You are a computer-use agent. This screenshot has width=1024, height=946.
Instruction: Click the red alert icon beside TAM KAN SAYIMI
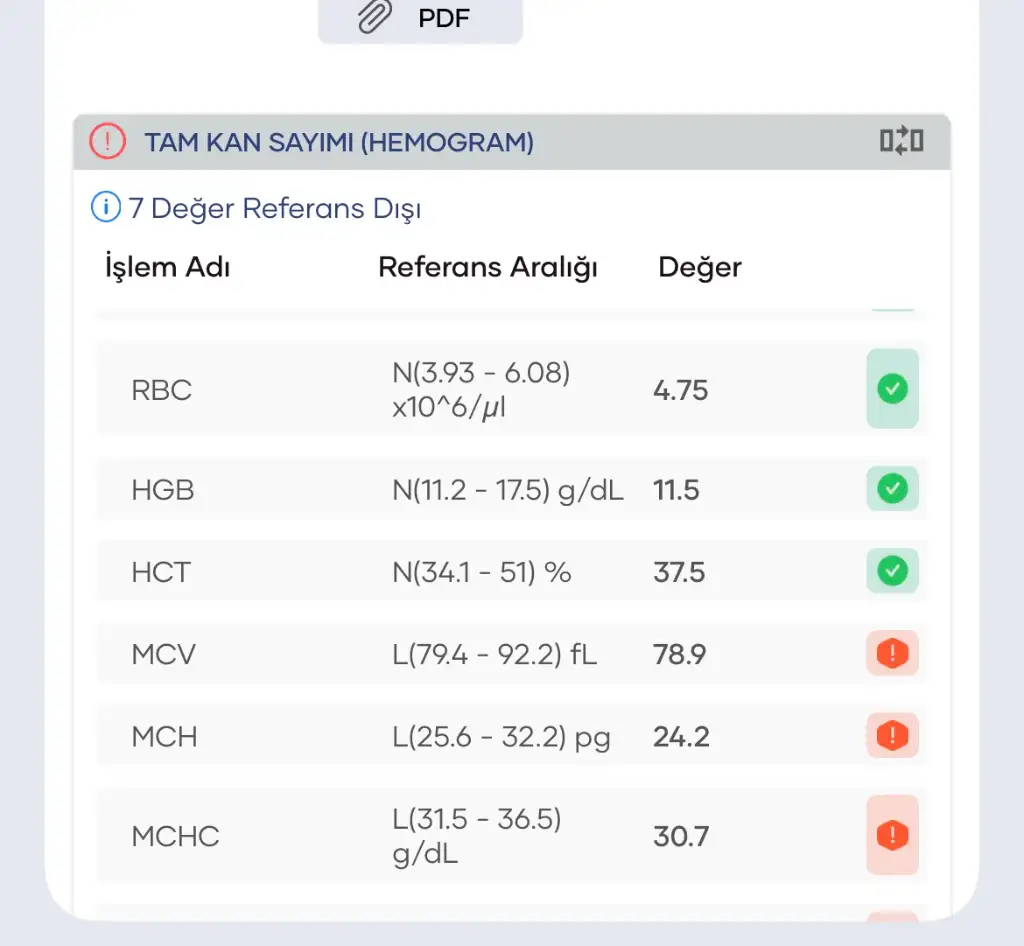(x=107, y=142)
